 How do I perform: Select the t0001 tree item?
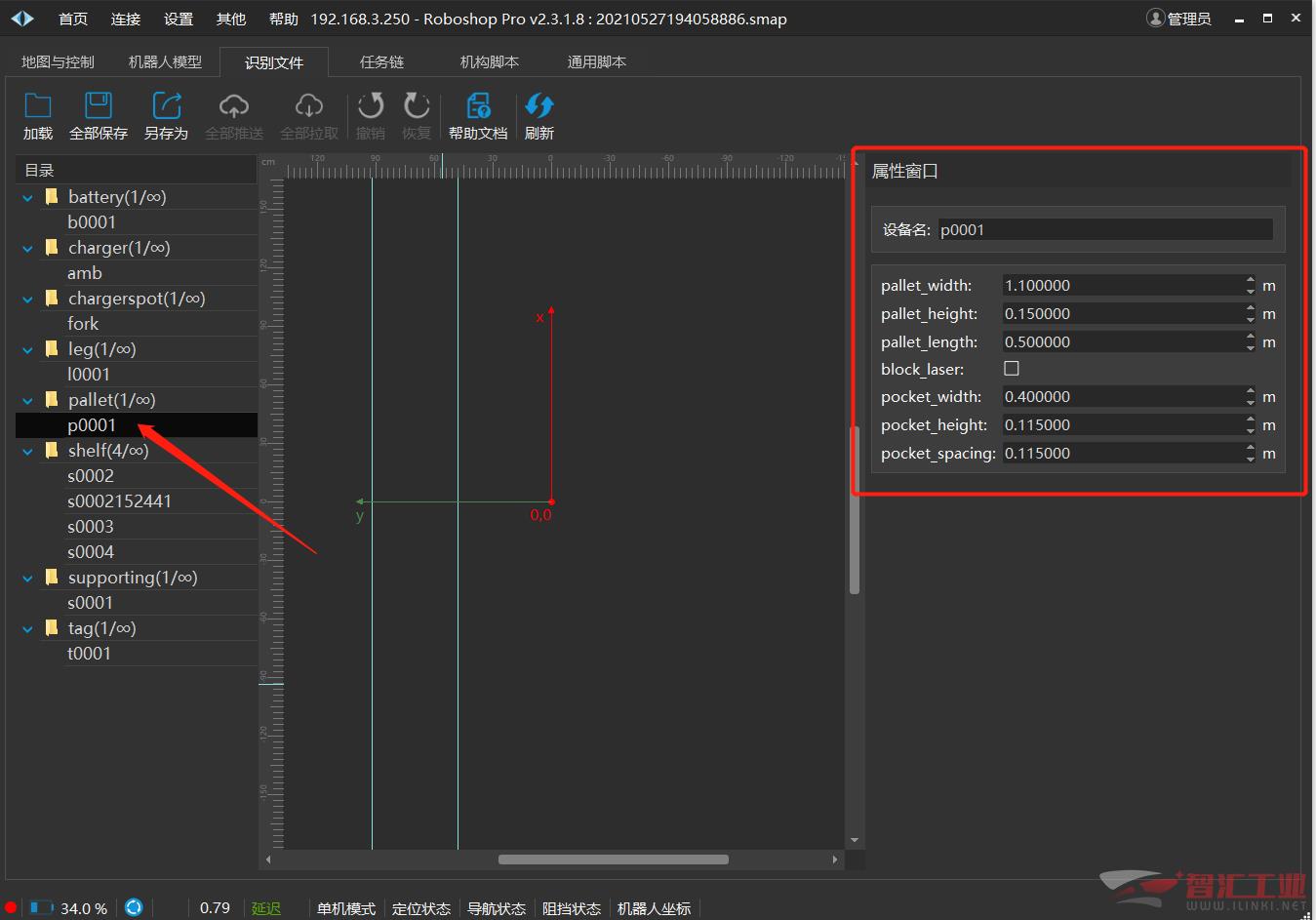click(89, 653)
